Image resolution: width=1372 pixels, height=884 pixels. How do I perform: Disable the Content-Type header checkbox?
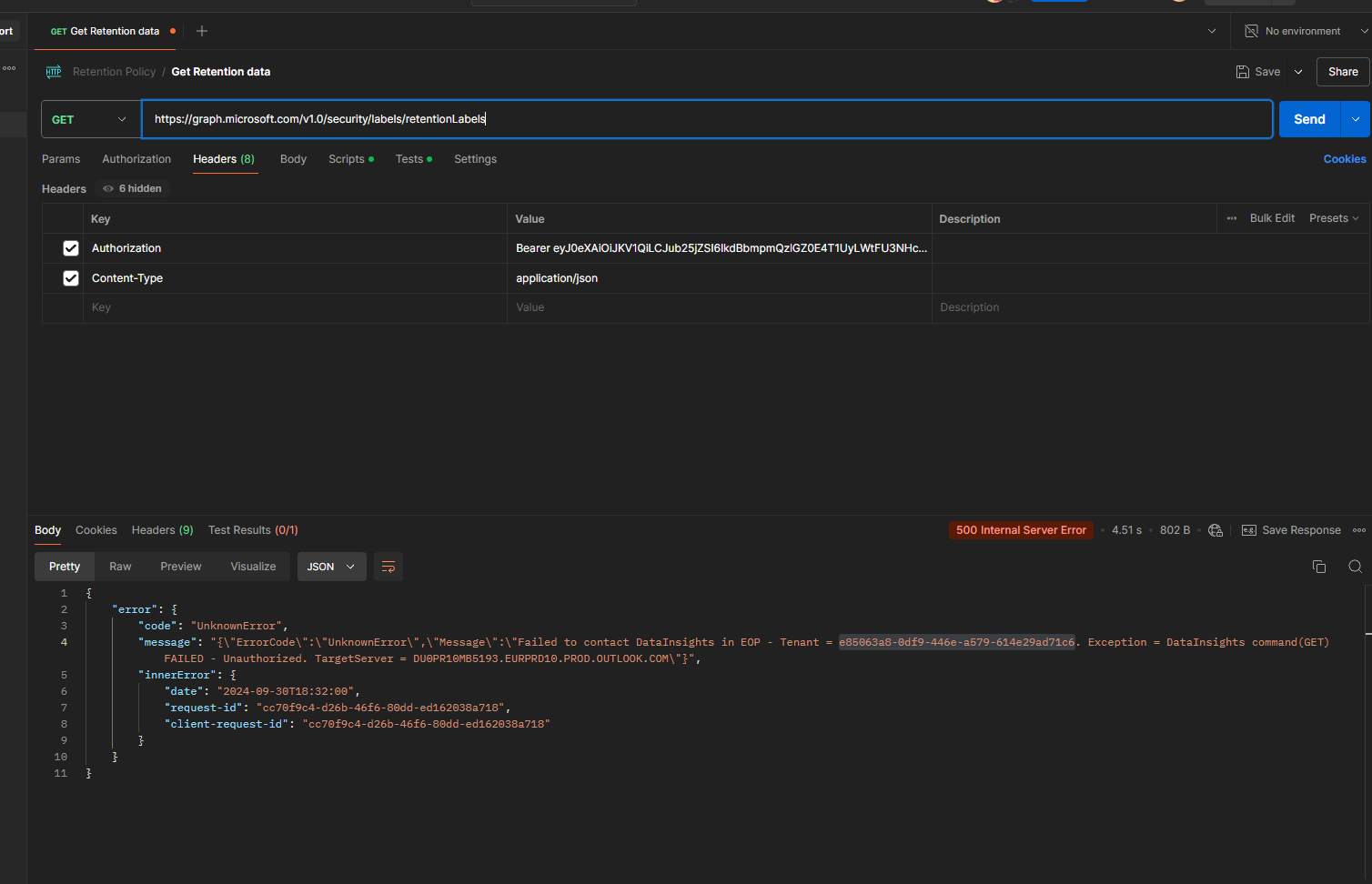[70, 277]
